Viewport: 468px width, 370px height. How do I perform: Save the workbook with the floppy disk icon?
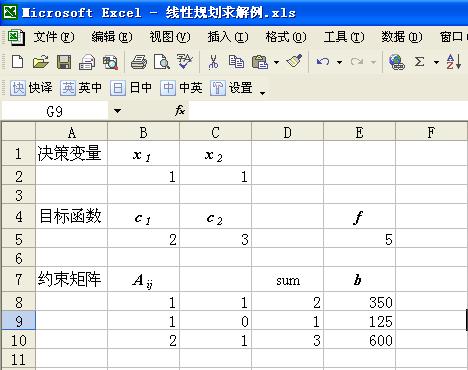click(64, 62)
